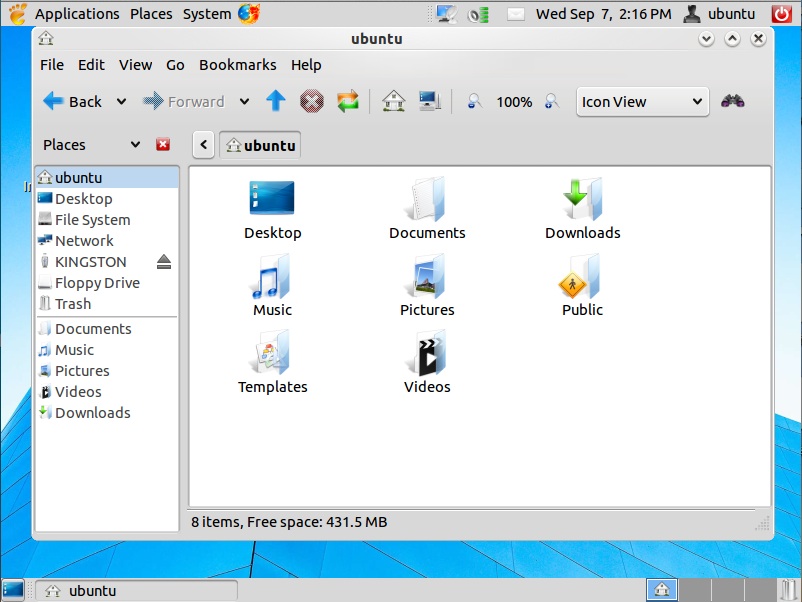This screenshot has height=602, width=802.
Task: Open Pictures bookmark in the sidebar
Action: click(107, 370)
